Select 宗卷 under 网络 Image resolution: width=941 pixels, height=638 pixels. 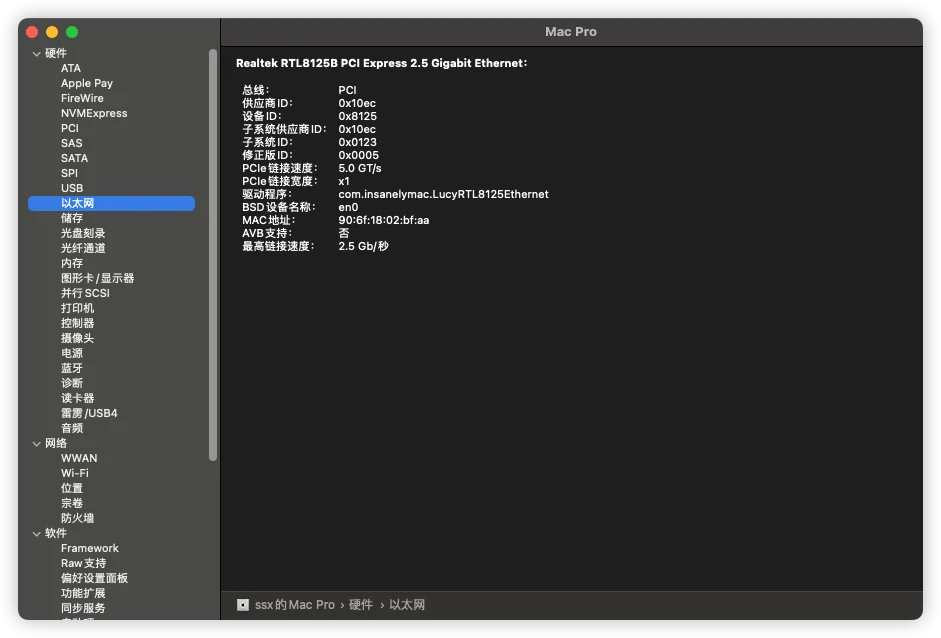[x=72, y=504]
